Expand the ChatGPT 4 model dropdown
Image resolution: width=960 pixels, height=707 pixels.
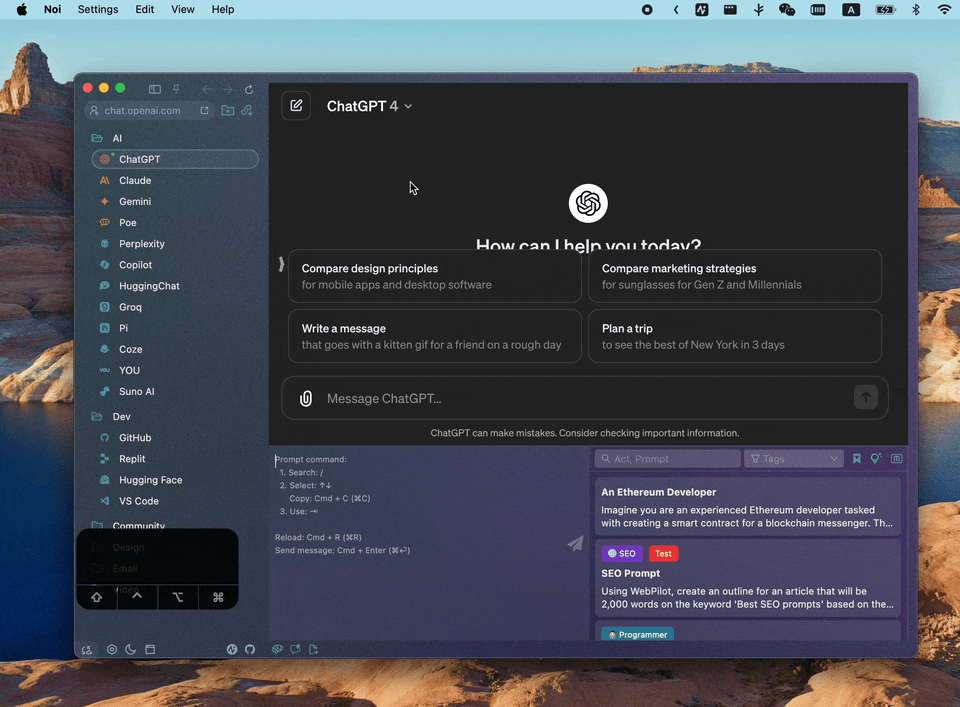369,106
